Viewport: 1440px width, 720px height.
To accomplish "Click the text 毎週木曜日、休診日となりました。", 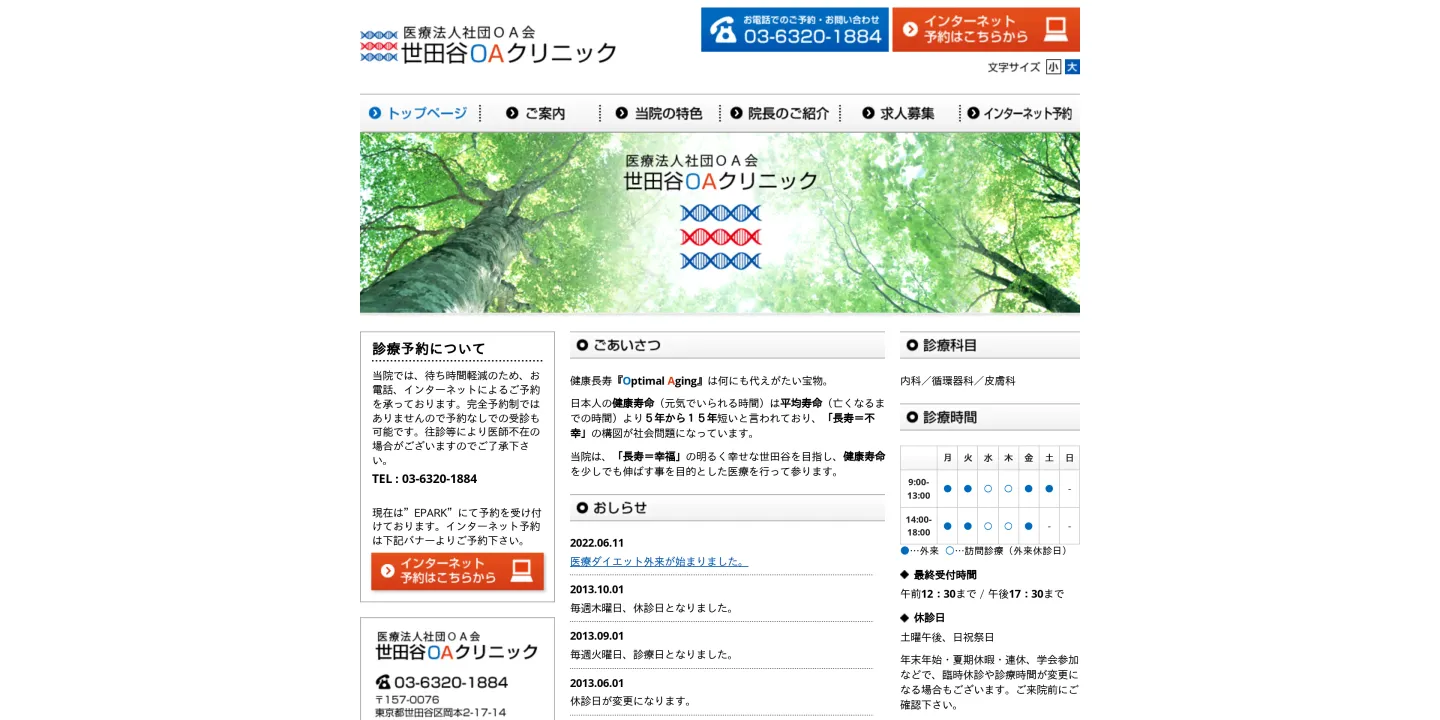I will click(x=652, y=608).
